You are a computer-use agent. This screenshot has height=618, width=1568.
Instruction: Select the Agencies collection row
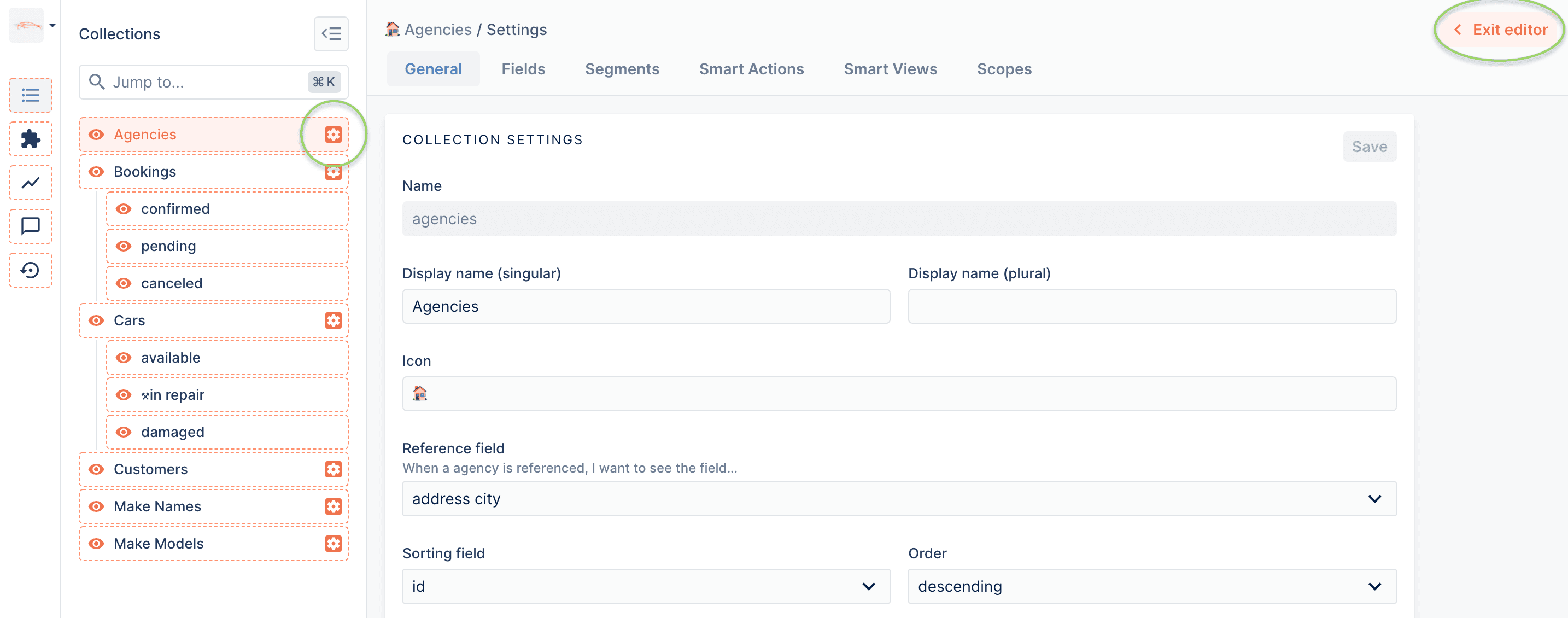(213, 135)
